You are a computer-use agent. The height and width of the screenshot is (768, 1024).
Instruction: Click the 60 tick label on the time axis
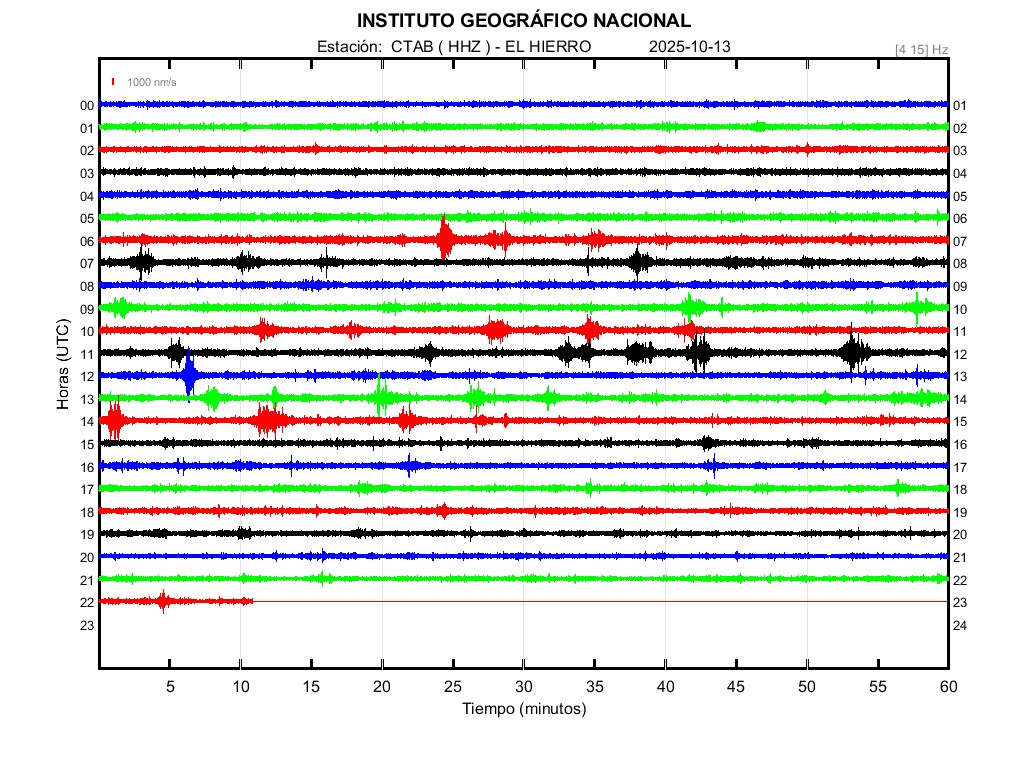coord(948,686)
